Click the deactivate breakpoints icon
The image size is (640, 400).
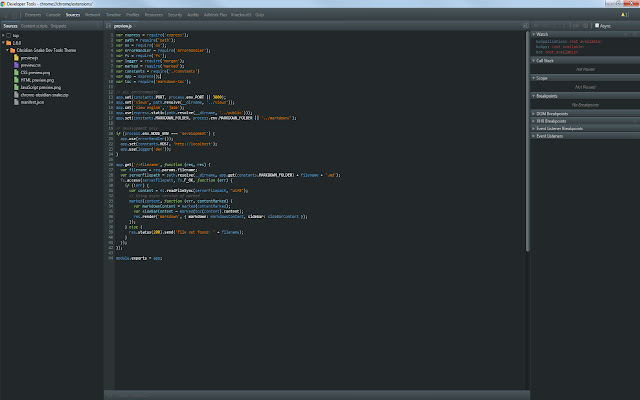[x=576, y=26]
